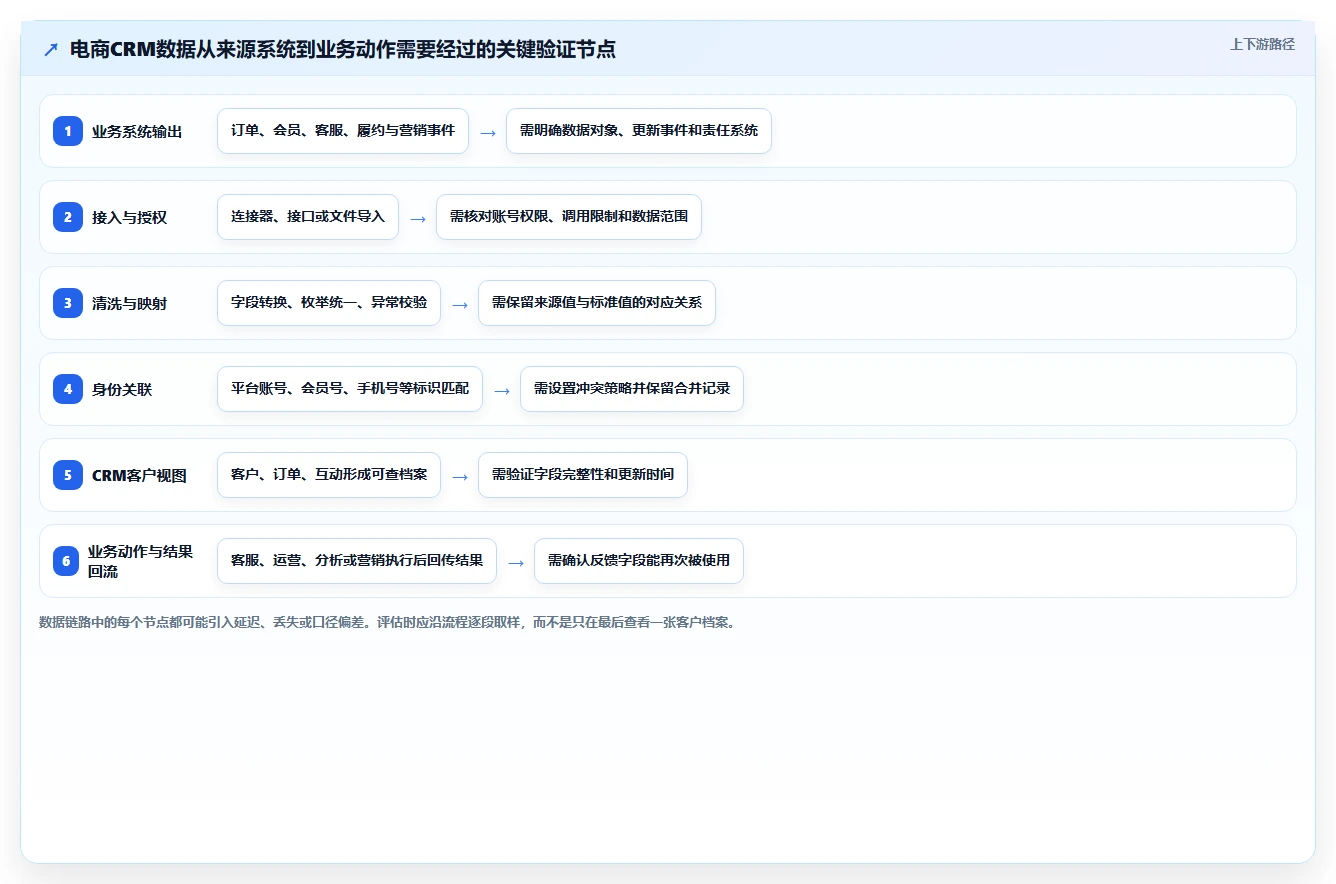Image resolution: width=1336 pixels, height=884 pixels.
Task: Select the 连接器、接口或文件导入 box
Action: pyautogui.click(x=308, y=217)
